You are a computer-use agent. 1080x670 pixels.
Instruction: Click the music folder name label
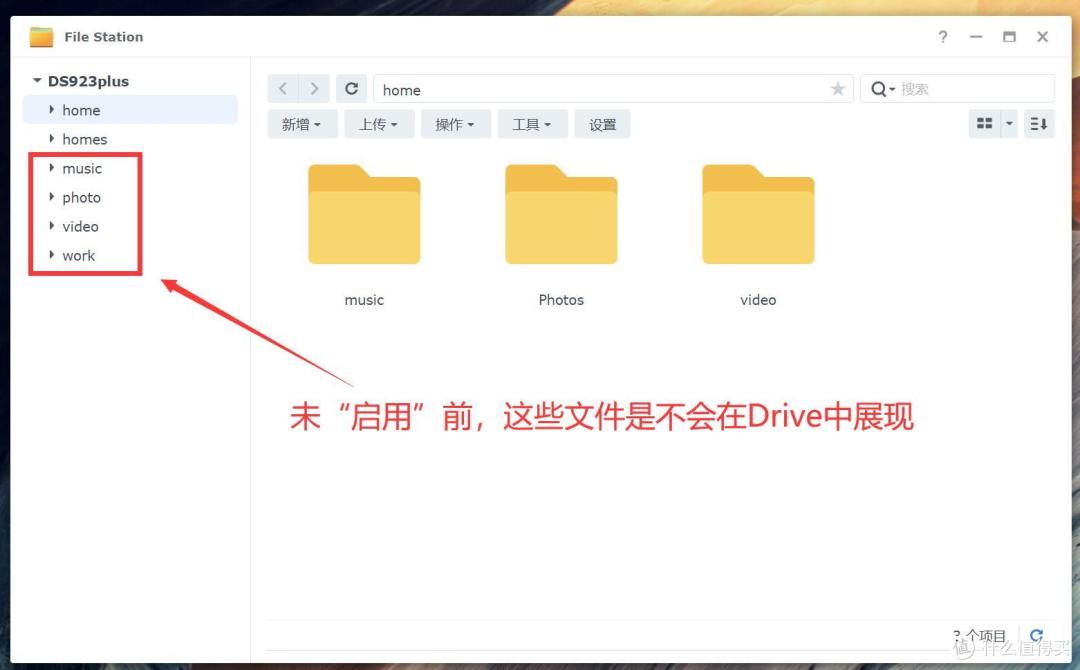364,300
